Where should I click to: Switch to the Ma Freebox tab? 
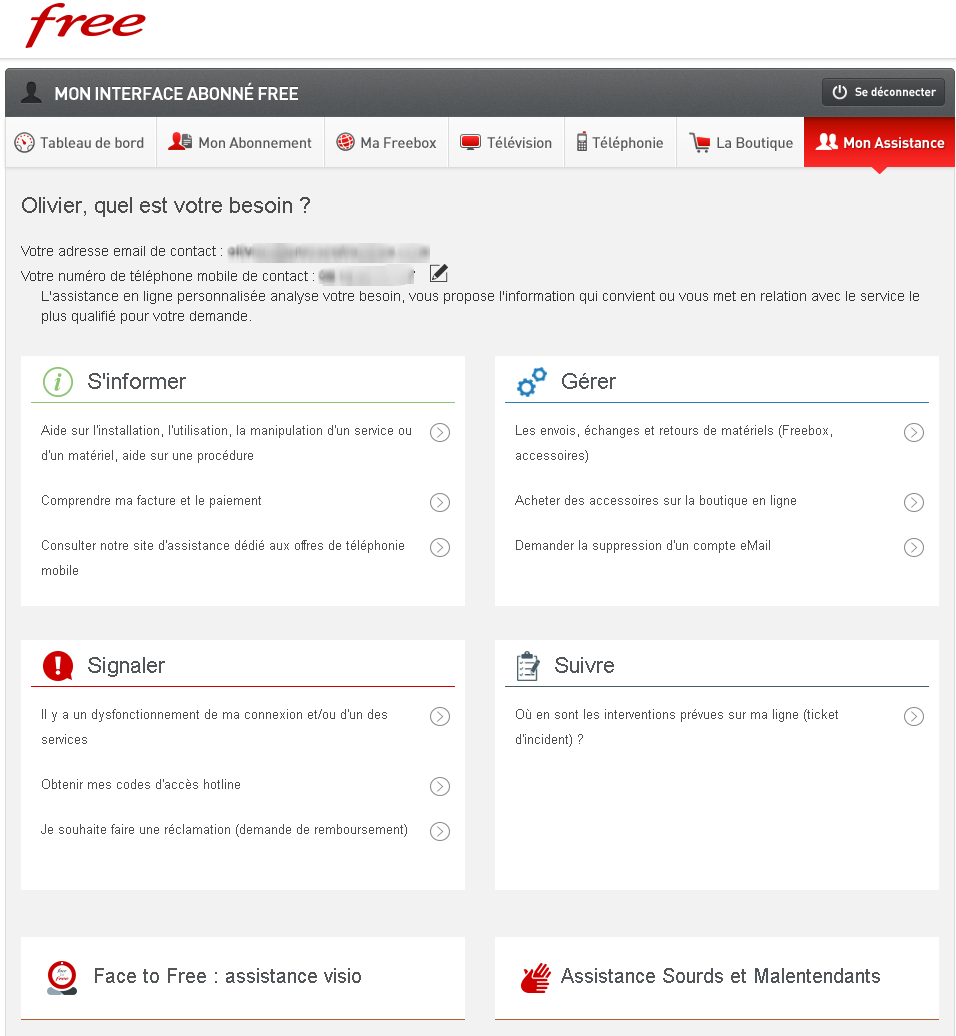387,143
